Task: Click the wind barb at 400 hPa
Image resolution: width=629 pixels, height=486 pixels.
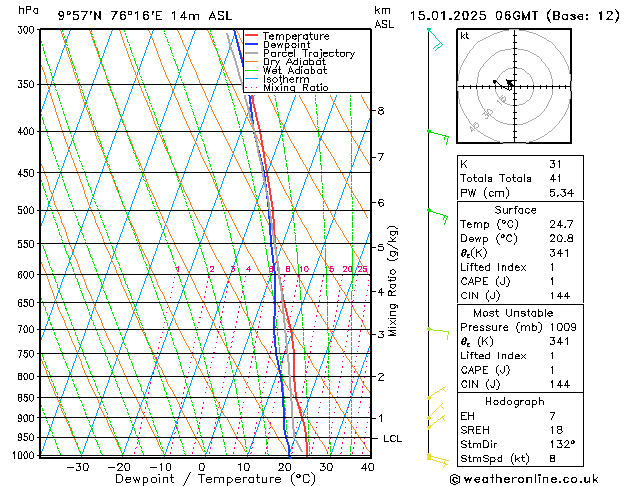Action: 438,136
